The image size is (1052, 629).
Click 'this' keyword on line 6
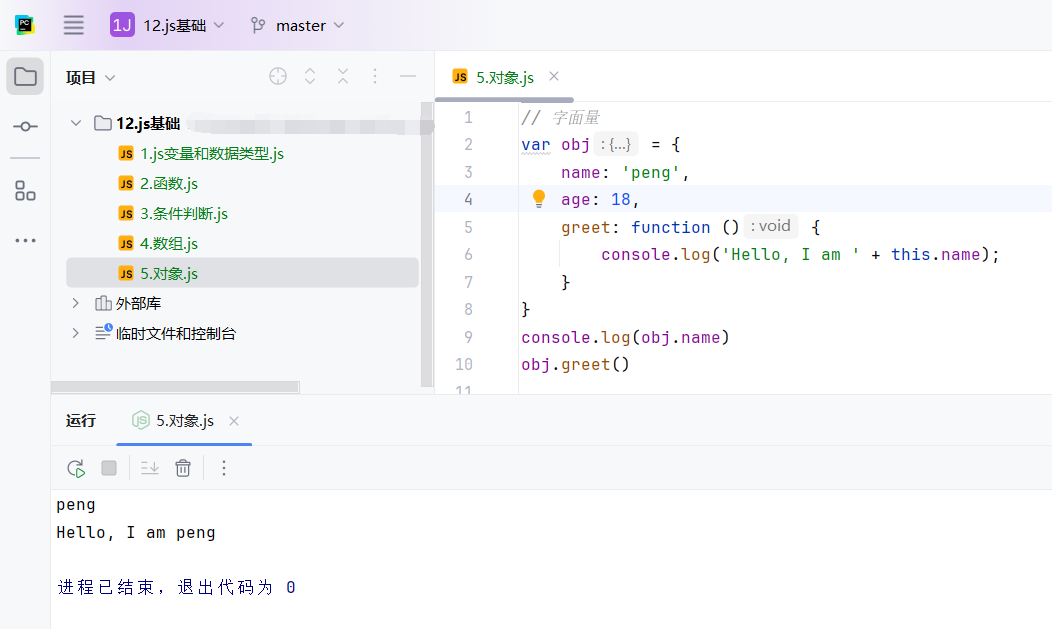click(x=910, y=255)
